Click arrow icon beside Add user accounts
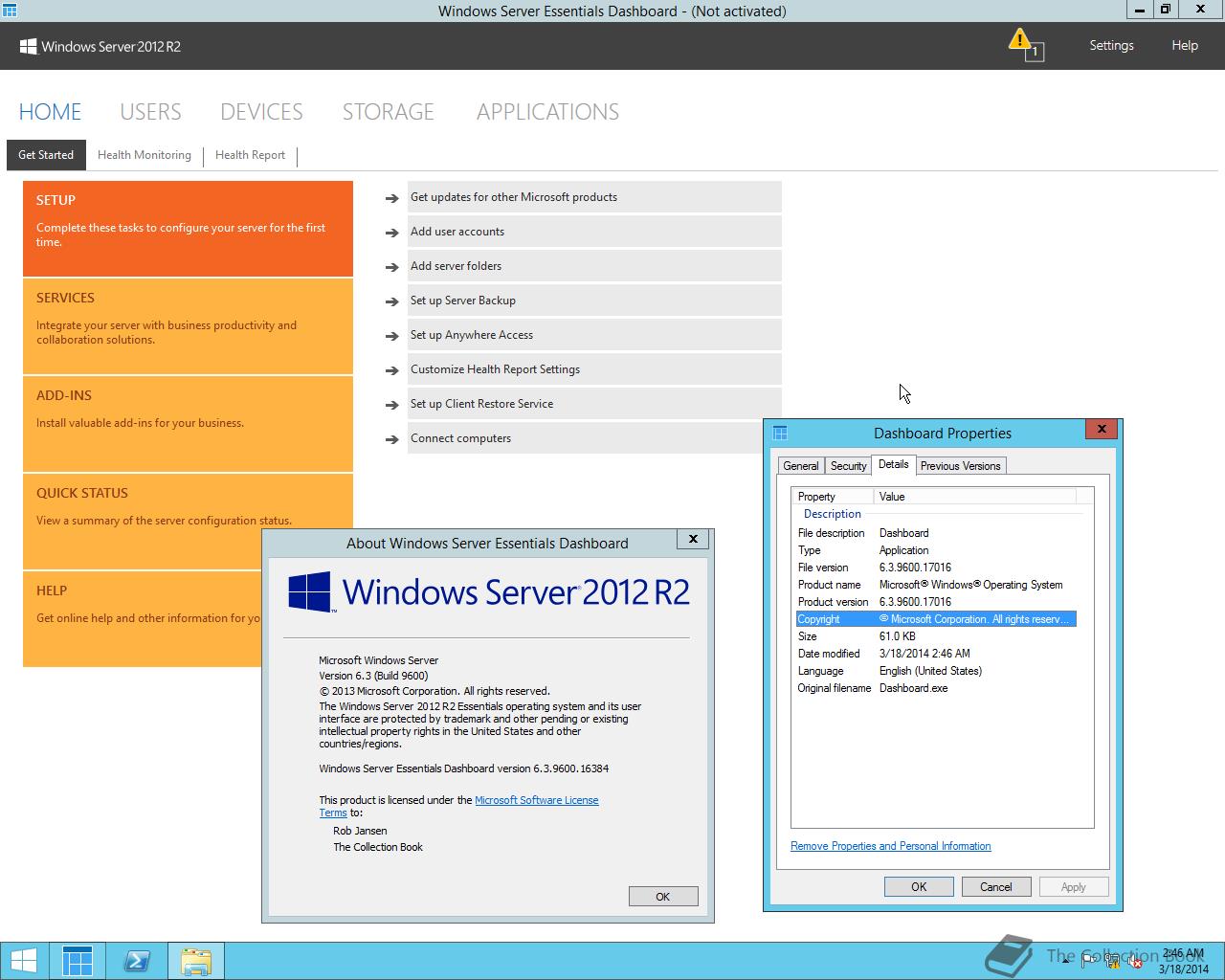The width and height of the screenshot is (1225, 980). 391,233
